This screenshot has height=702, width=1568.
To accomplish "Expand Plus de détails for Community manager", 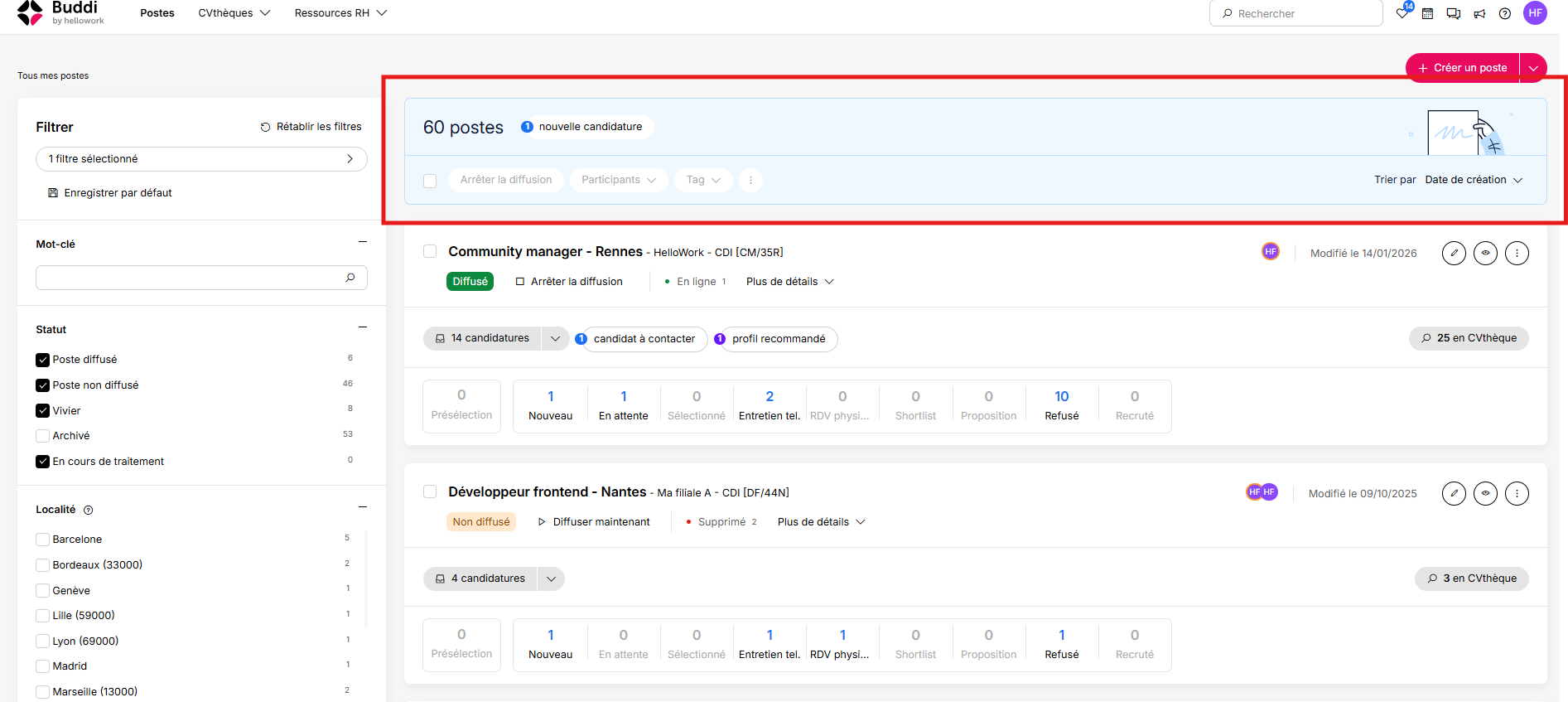I will [x=789, y=282].
